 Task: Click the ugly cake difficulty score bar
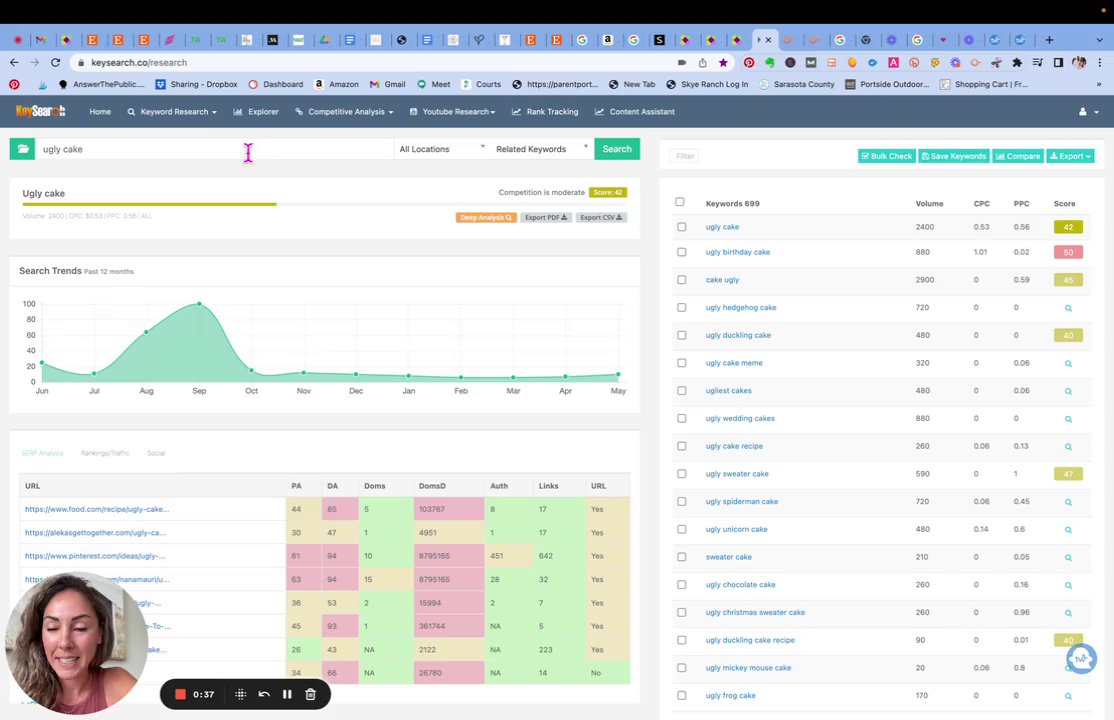[x=325, y=204]
